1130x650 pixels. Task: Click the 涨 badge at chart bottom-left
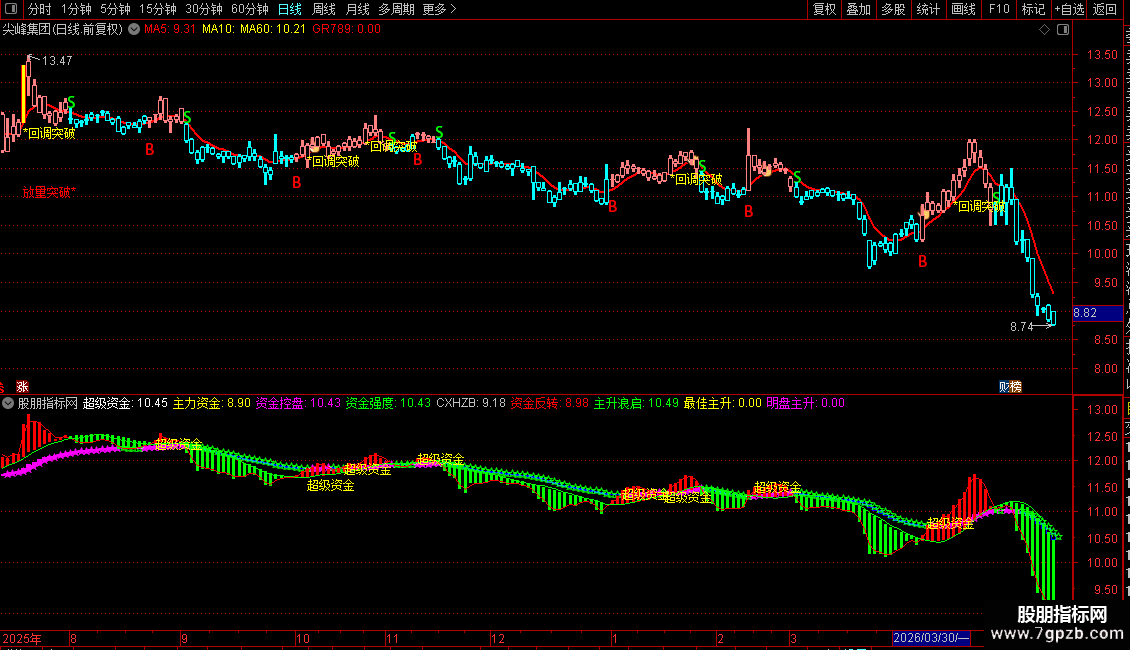(22, 387)
